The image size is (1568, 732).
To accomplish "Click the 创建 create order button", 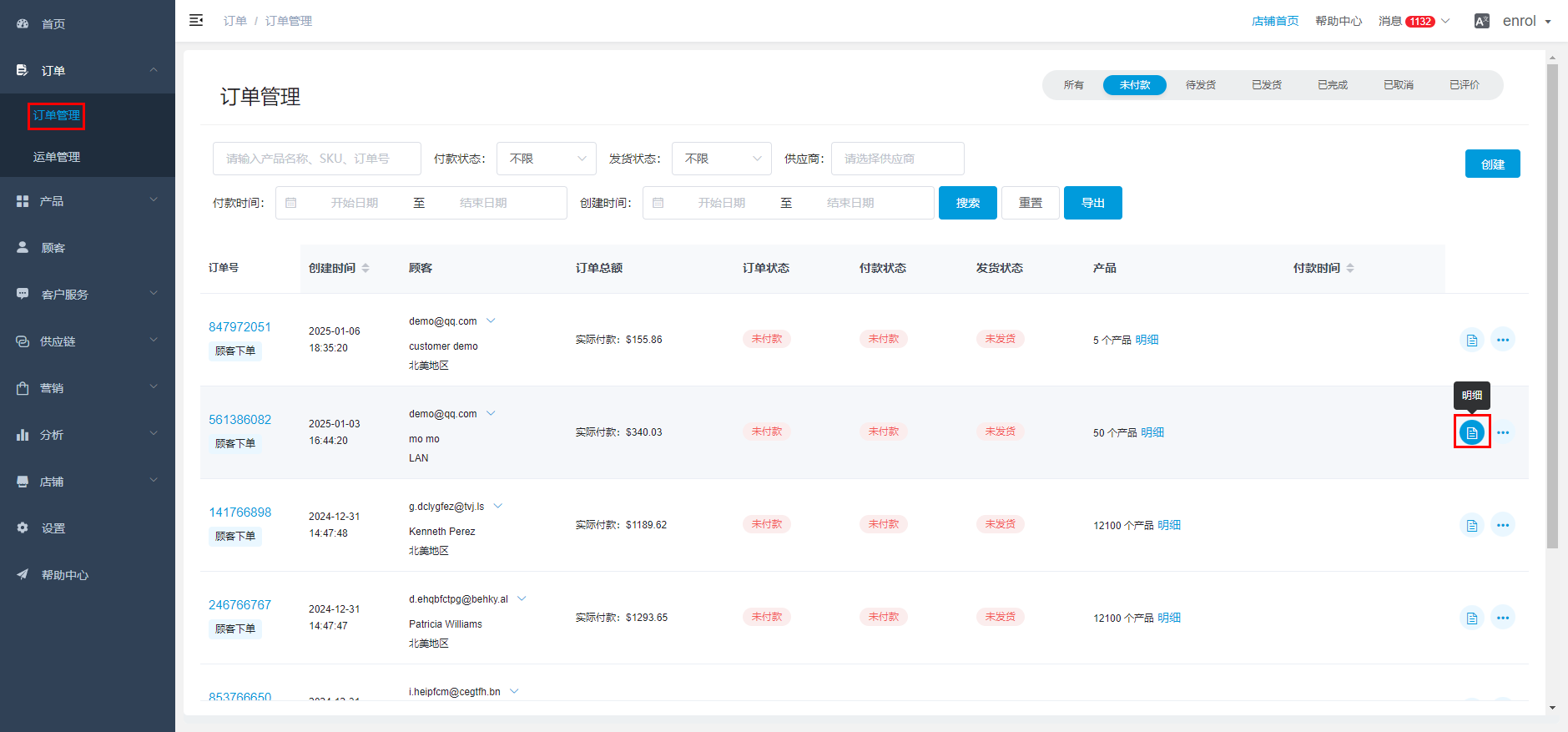I will pos(1493,164).
